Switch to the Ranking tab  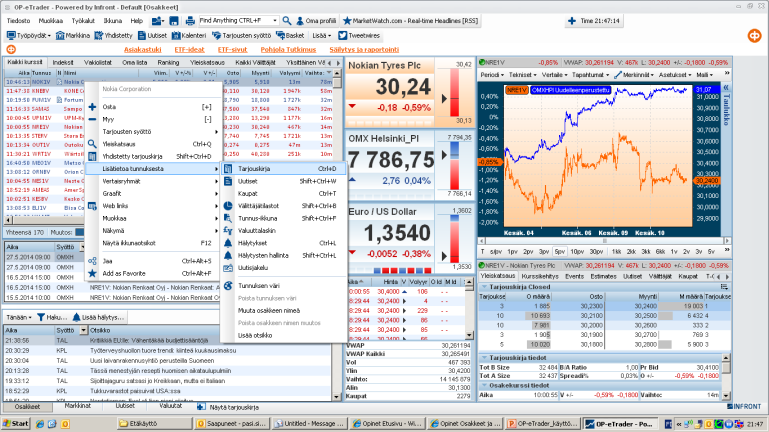[168, 62]
